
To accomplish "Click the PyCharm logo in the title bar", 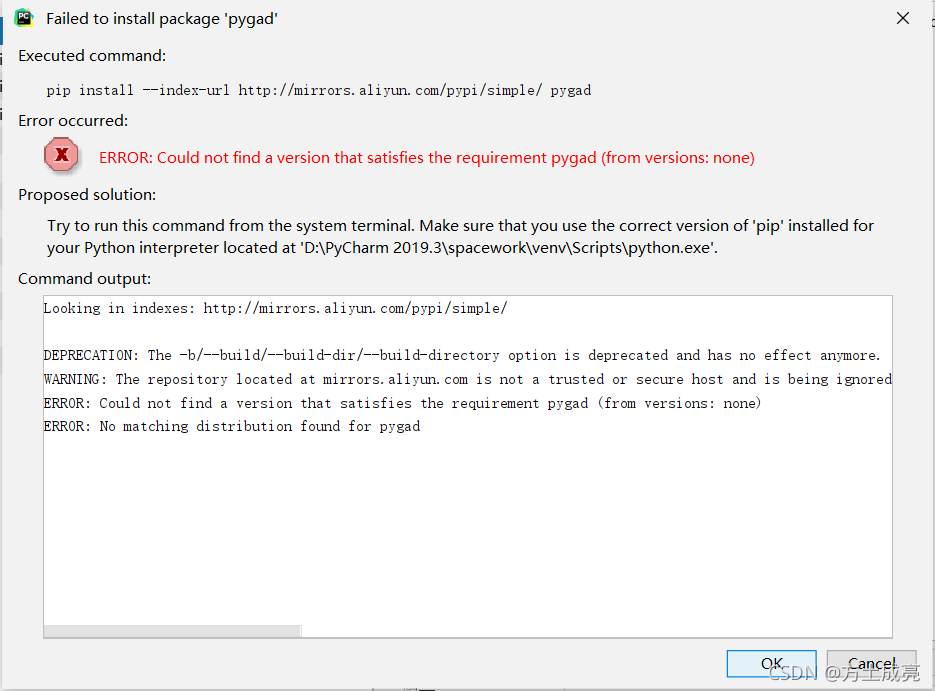I will pyautogui.click(x=24, y=18).
